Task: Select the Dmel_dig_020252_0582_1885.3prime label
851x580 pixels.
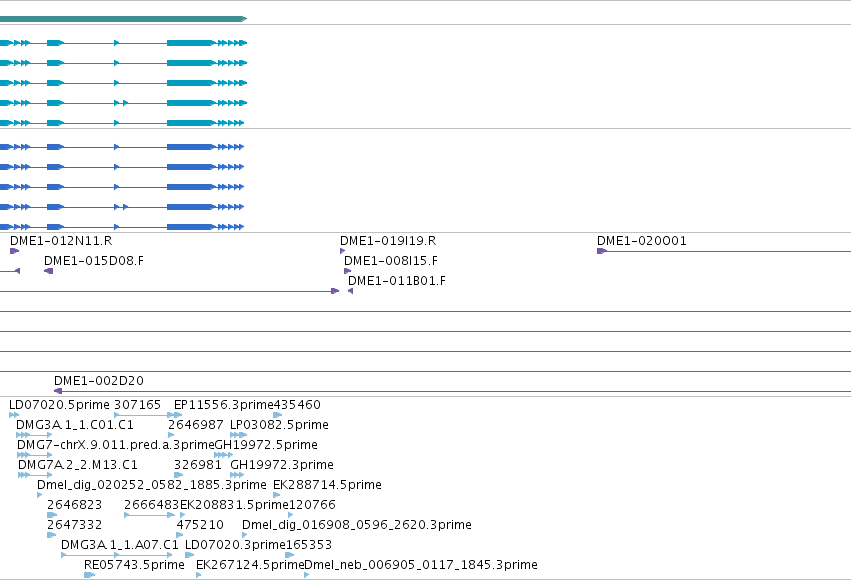Action: tap(152, 485)
